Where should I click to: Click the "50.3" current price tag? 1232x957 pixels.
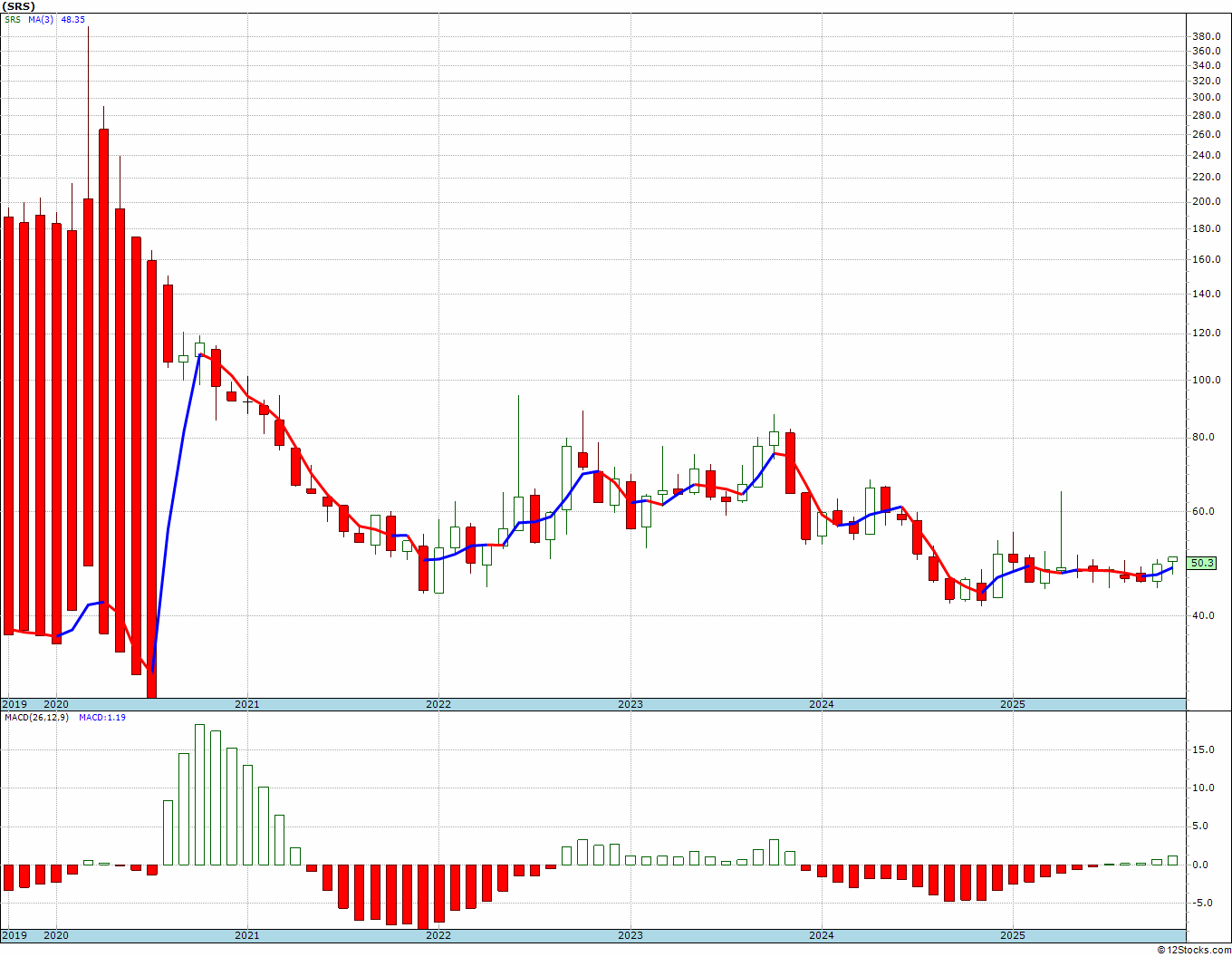1202,563
